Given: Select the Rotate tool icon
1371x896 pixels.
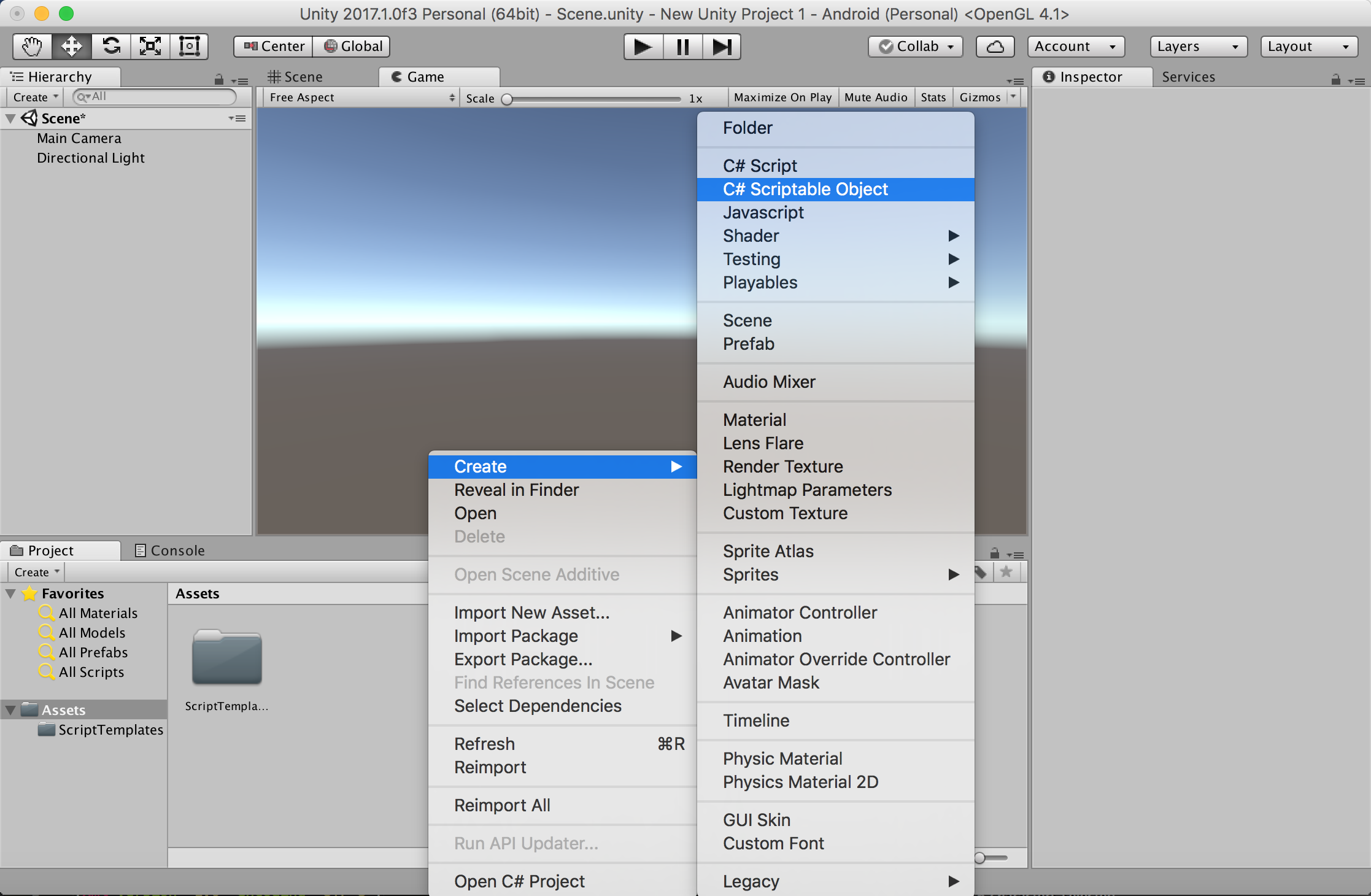Looking at the screenshot, I should [x=111, y=47].
